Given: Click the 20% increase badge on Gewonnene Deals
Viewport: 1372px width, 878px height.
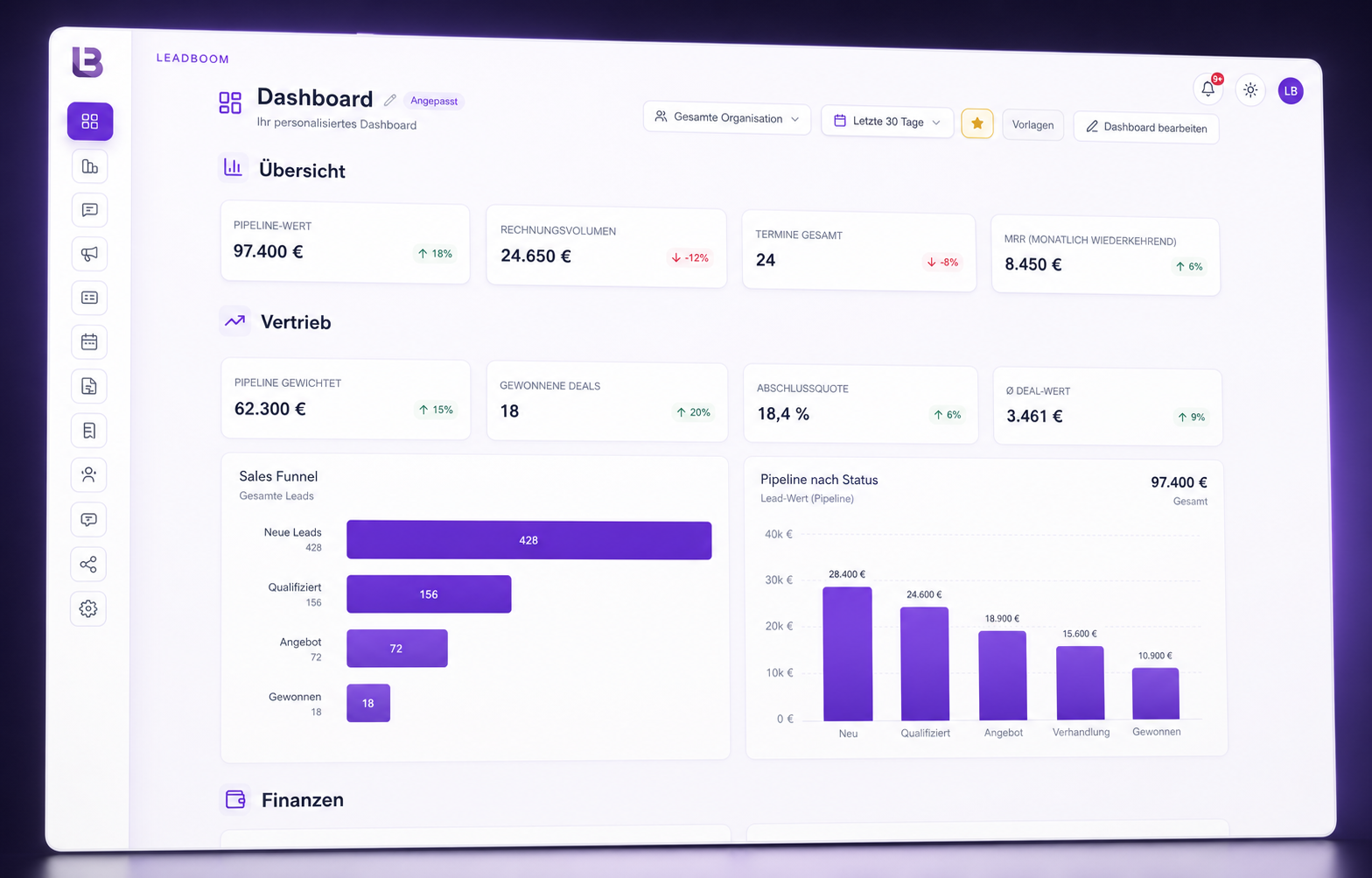Looking at the screenshot, I should pos(693,412).
